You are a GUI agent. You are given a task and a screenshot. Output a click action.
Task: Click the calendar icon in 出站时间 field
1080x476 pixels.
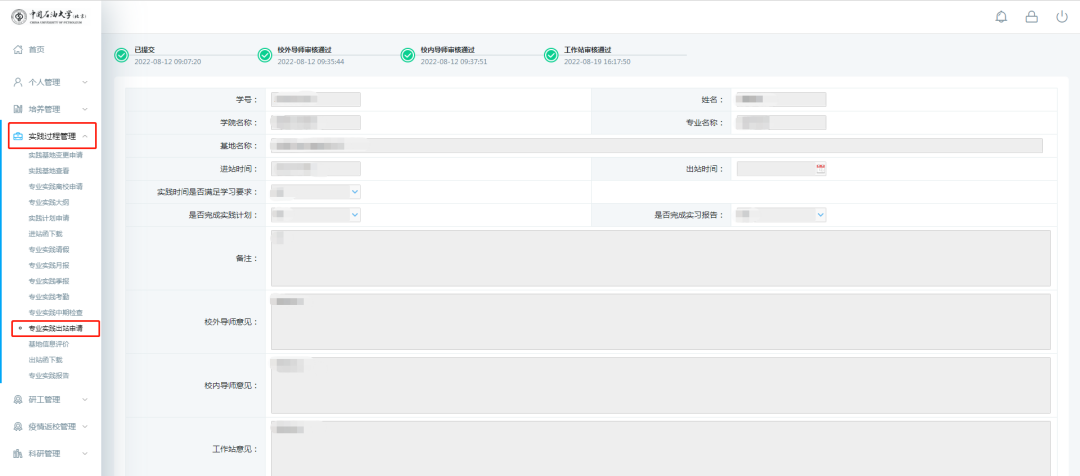820,168
